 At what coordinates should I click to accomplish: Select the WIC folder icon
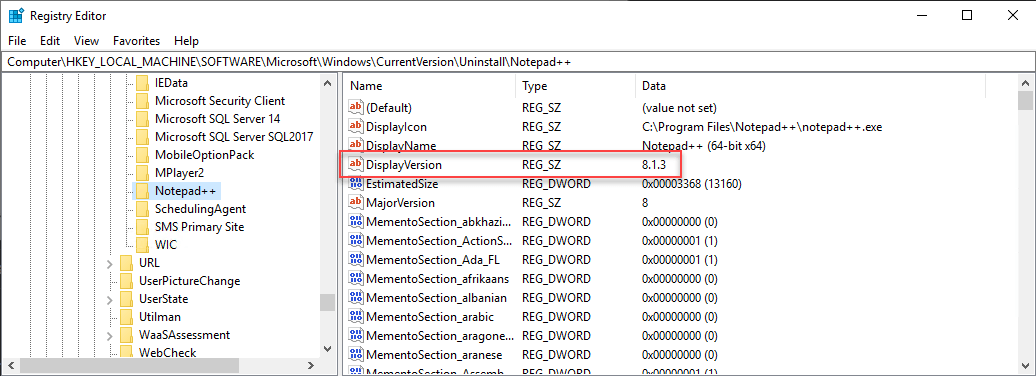[x=142, y=244]
